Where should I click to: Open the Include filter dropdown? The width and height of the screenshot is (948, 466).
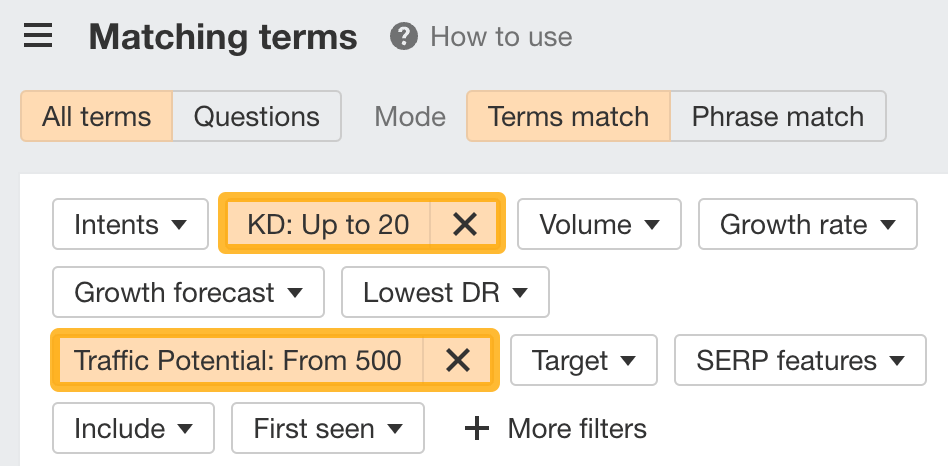coord(133,429)
